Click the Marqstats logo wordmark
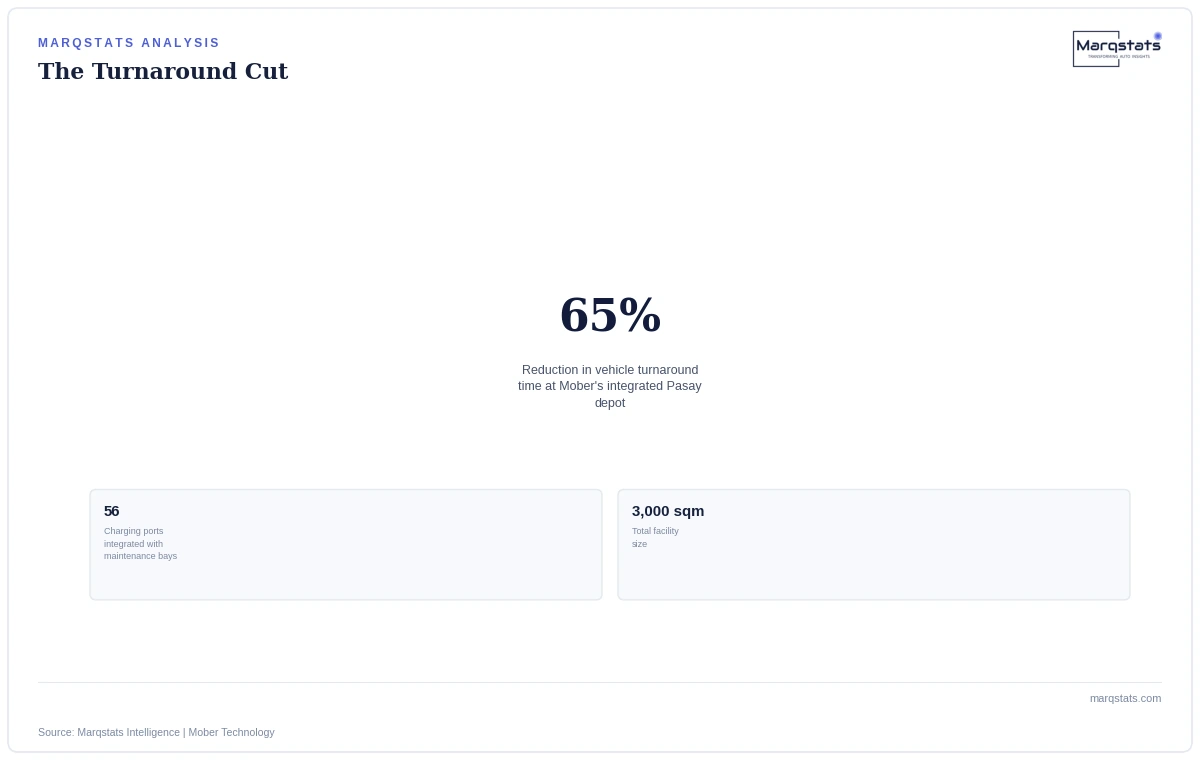 point(1118,46)
